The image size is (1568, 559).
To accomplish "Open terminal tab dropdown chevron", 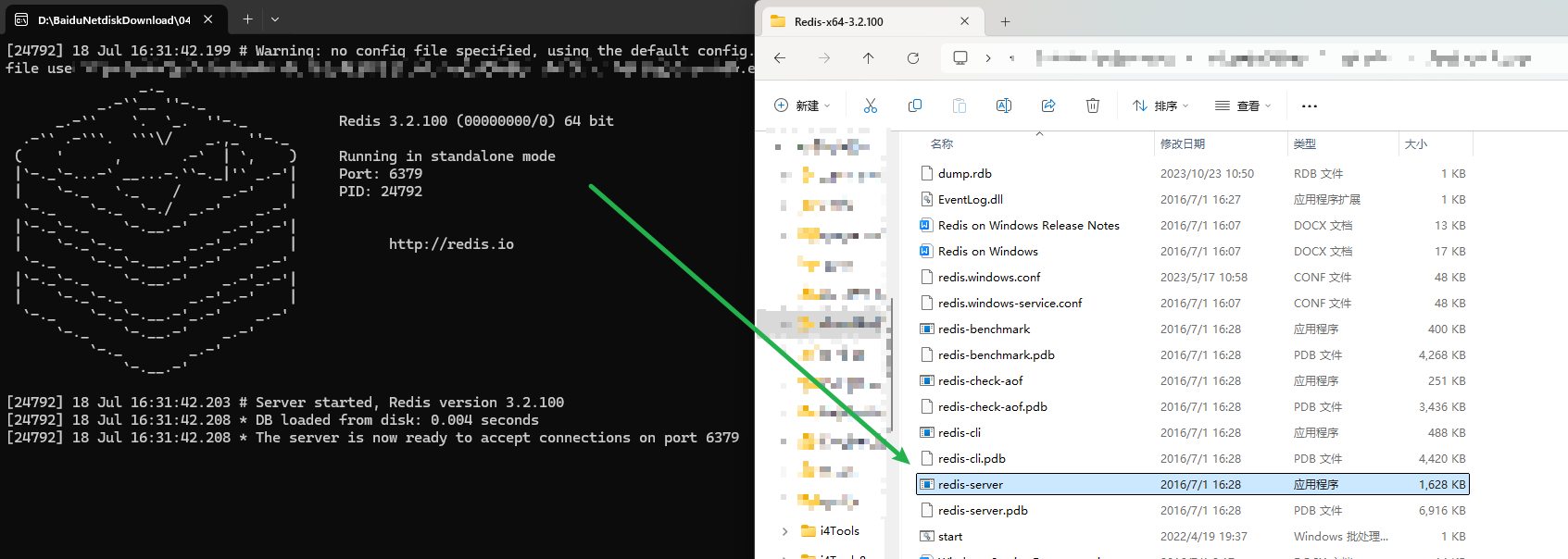I will coord(275,19).
